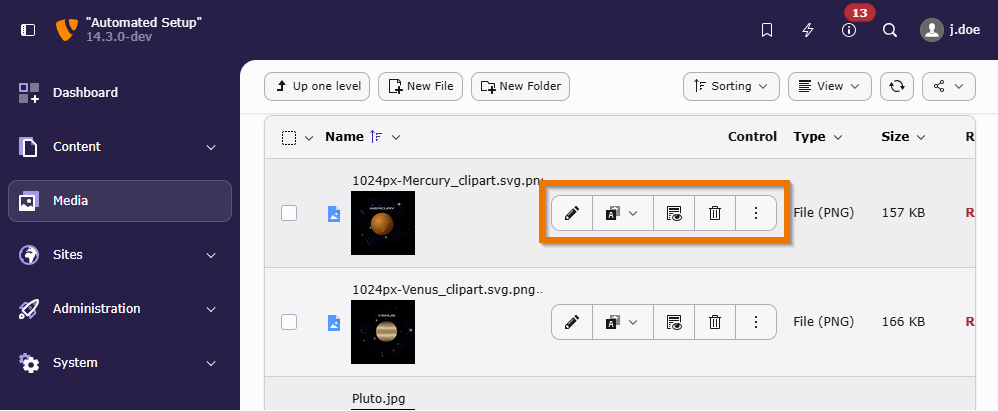998x411 pixels.
Task: Open the Media module
Action: tap(120, 201)
